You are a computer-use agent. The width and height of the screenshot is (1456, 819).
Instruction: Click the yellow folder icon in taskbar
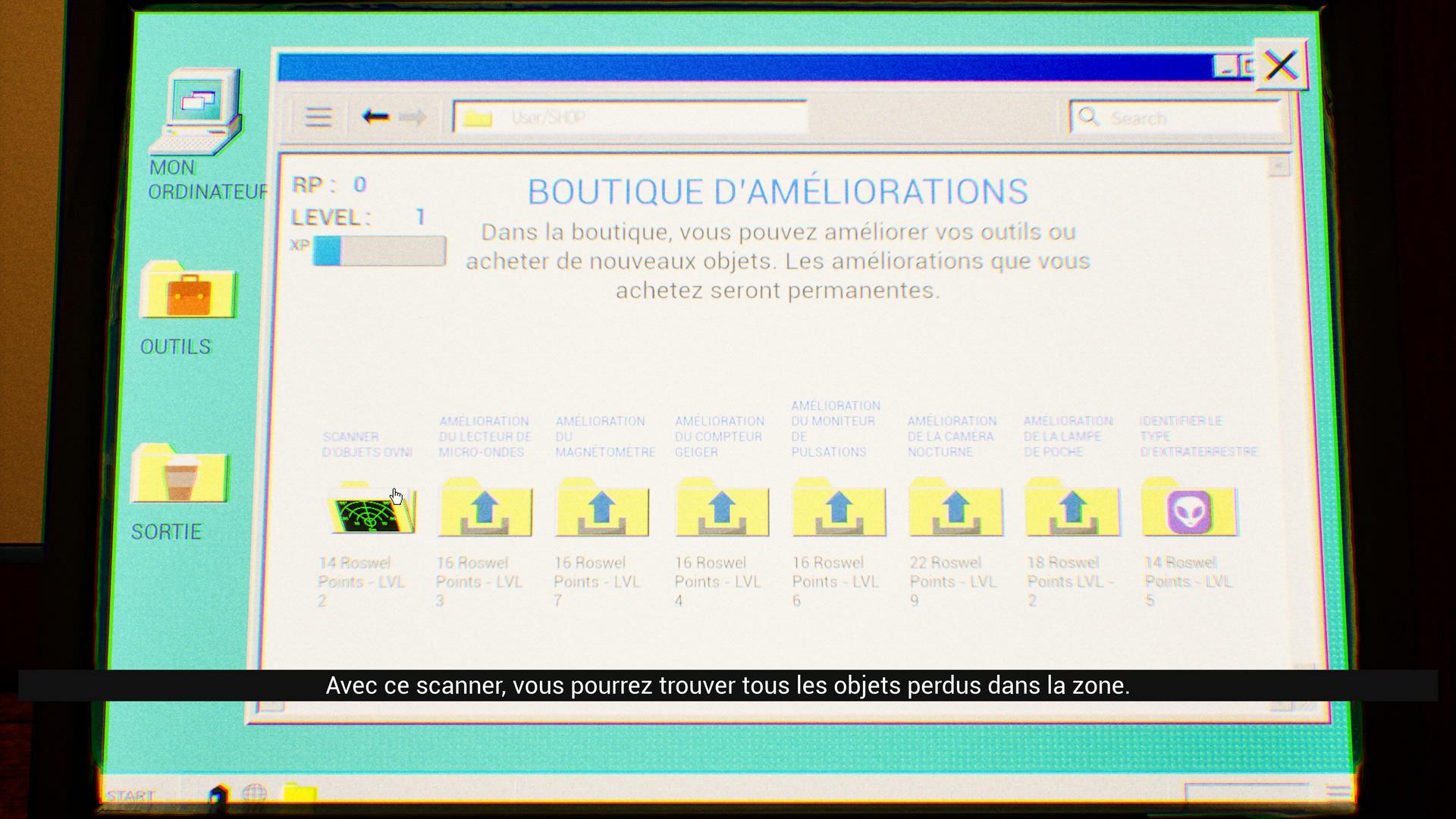300,794
